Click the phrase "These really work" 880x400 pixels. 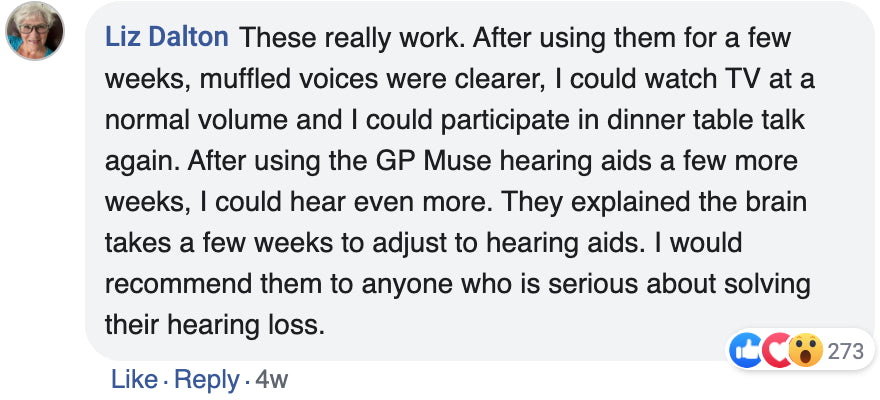[x=352, y=39]
